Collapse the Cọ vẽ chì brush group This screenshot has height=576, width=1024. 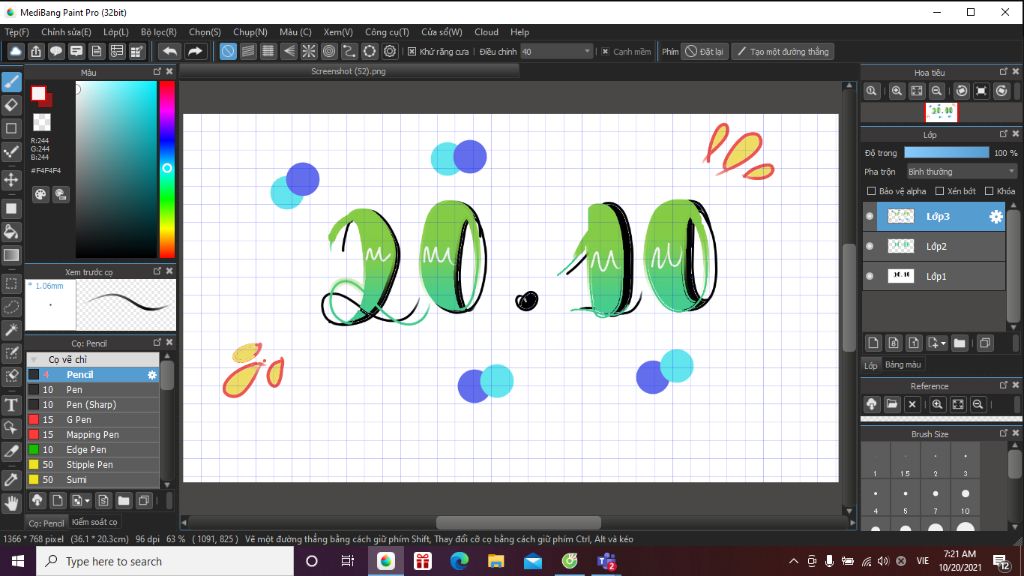coord(34,360)
